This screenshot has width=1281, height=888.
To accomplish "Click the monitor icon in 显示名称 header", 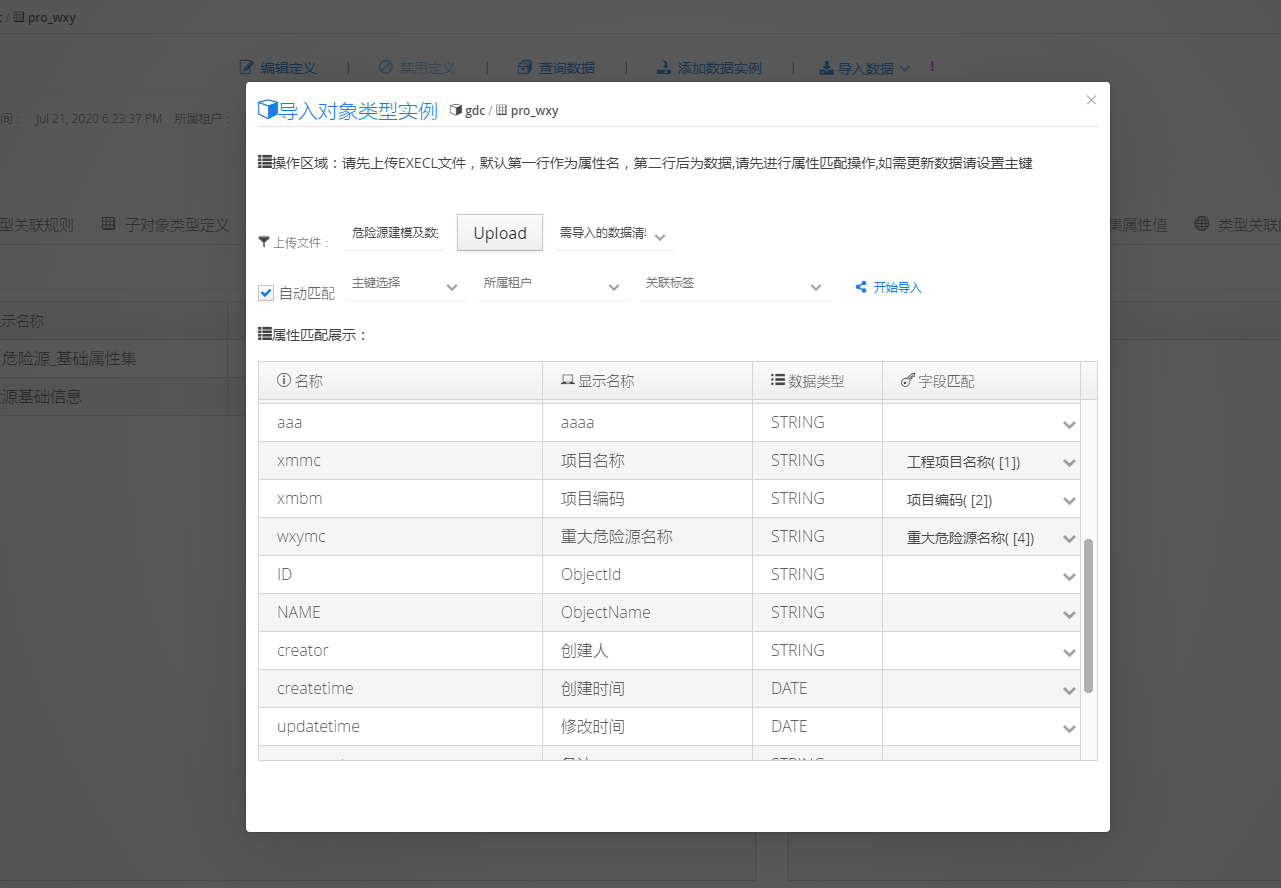I will (567, 381).
